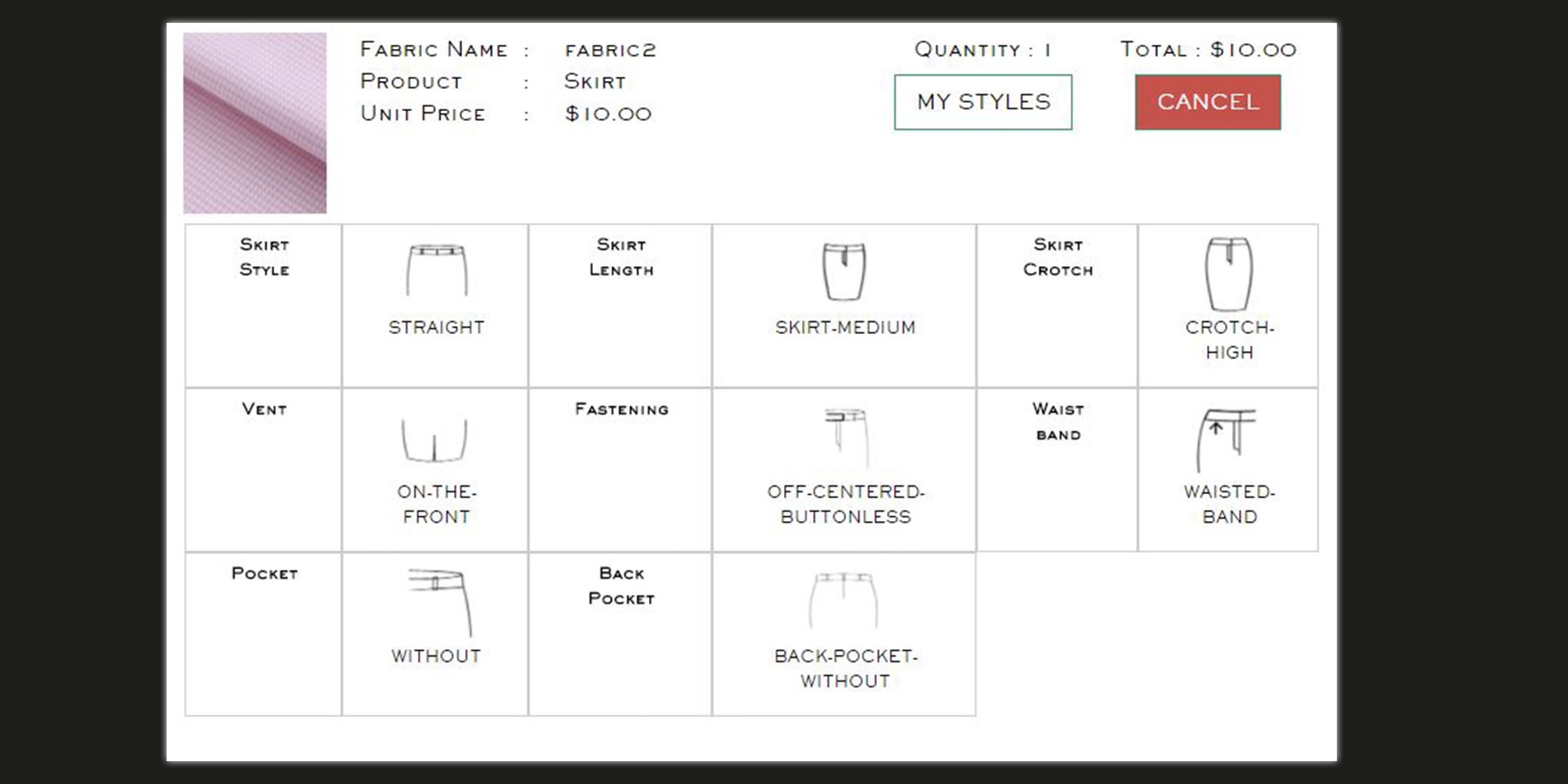Viewport: 1568px width, 784px height.
Task: Select the Pocket category label
Action: pyautogui.click(x=264, y=573)
